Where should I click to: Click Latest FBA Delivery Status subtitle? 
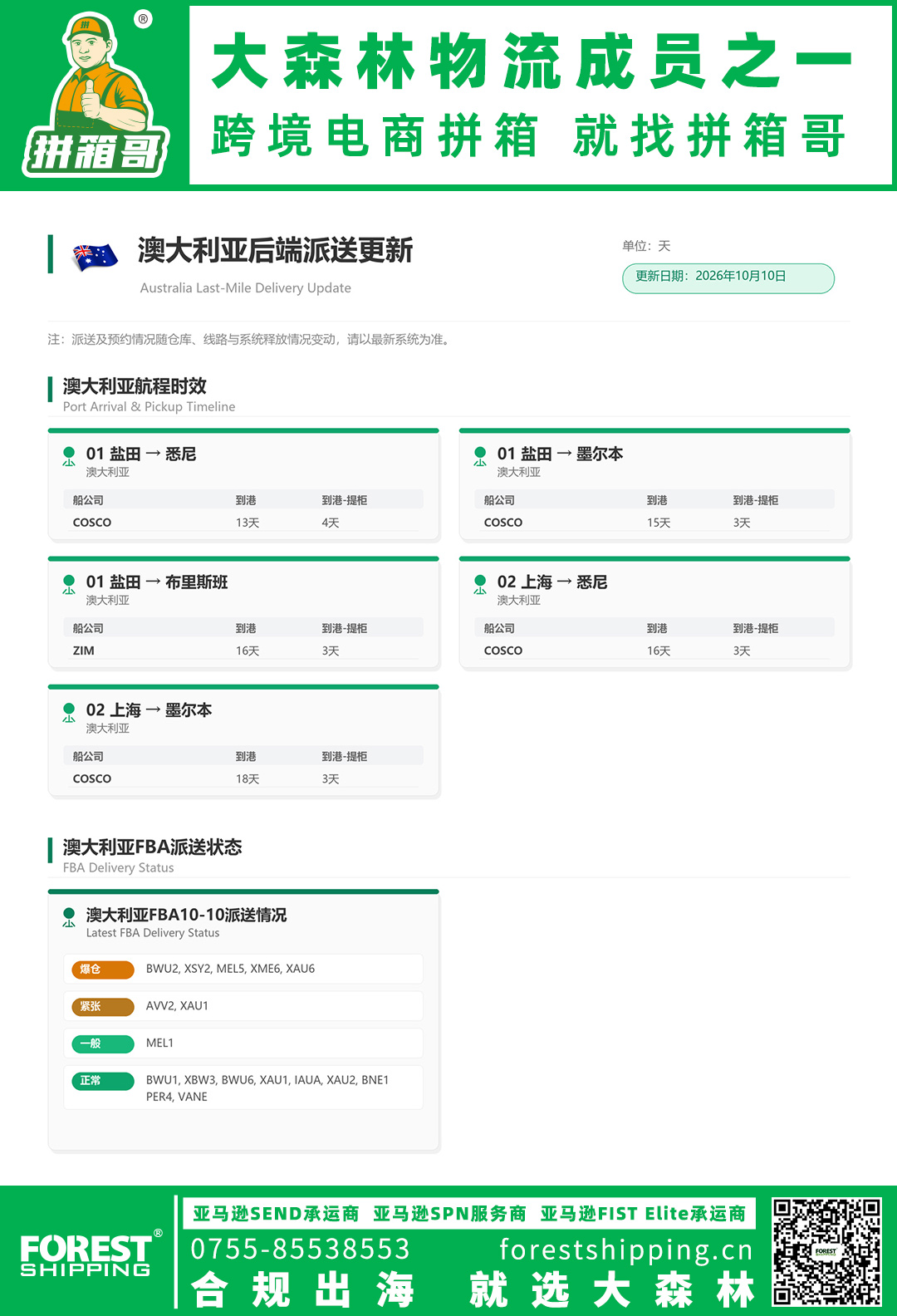point(153,933)
